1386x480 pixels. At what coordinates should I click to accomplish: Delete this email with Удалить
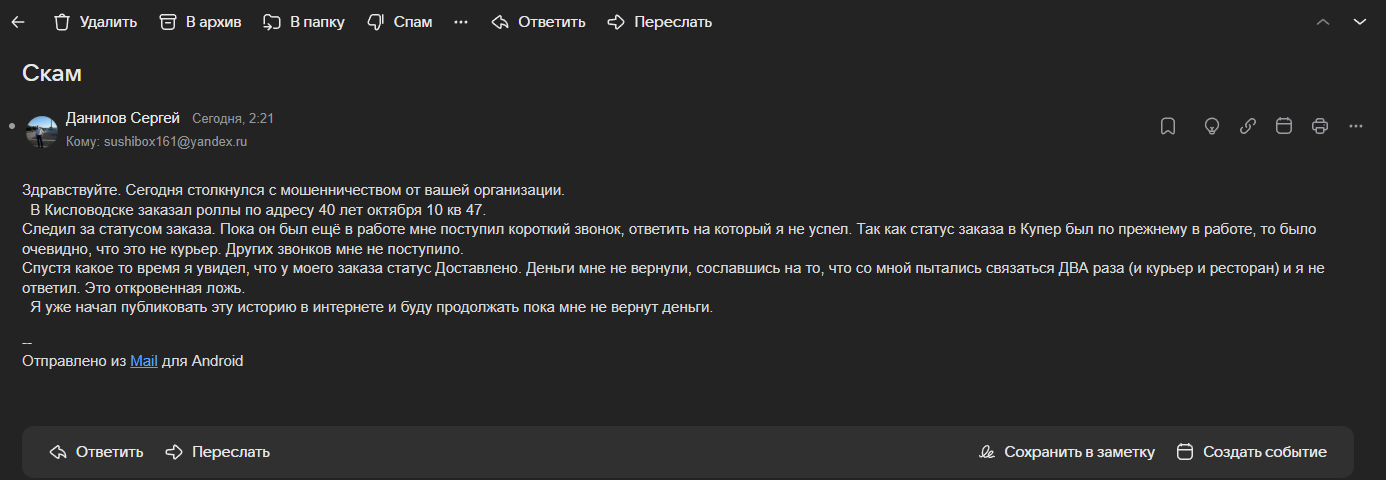[x=95, y=22]
